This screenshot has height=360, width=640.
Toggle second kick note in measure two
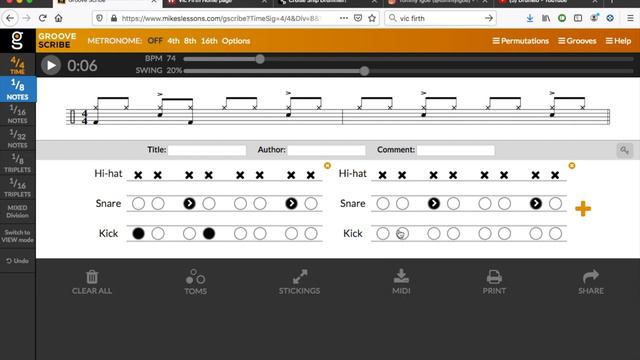(402, 233)
